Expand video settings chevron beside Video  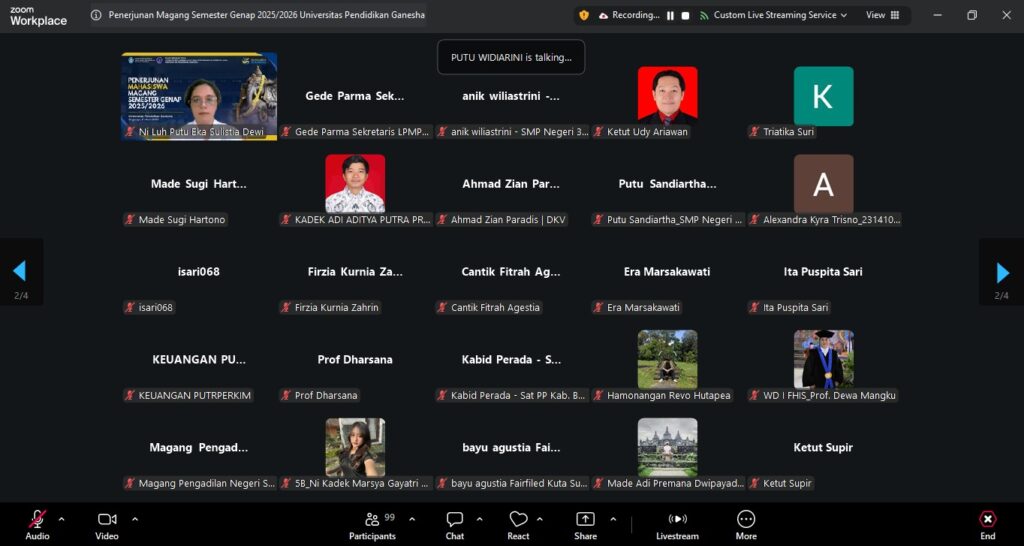135,519
